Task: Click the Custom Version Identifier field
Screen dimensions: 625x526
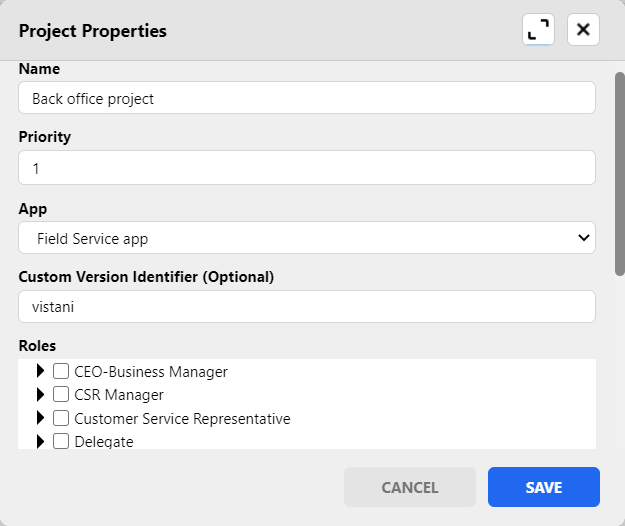Action: 307,307
